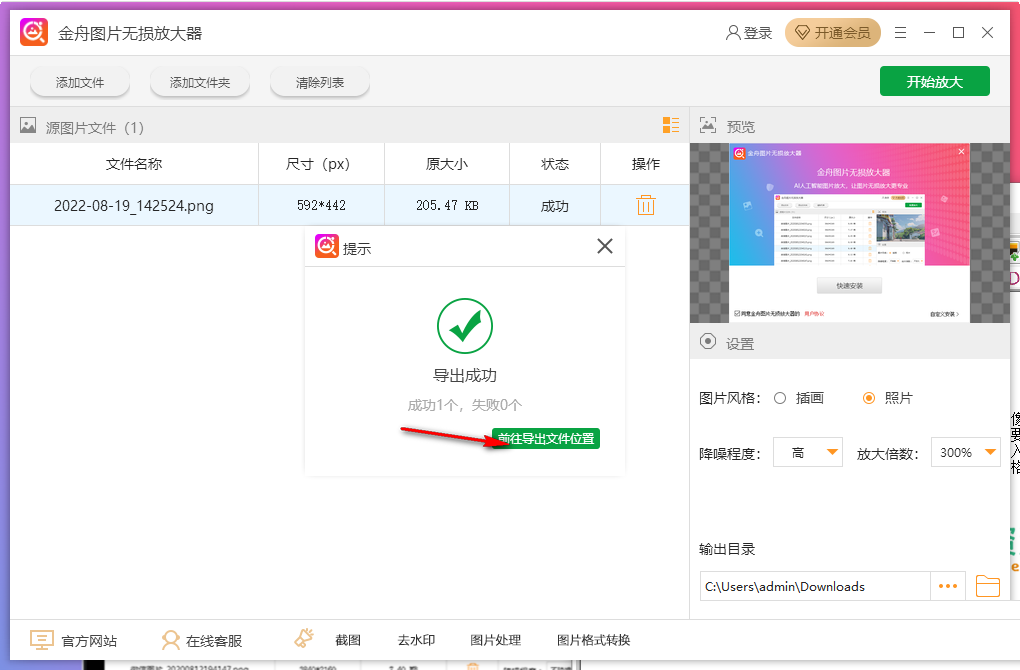Browse output directory with three dots button

tap(948, 586)
